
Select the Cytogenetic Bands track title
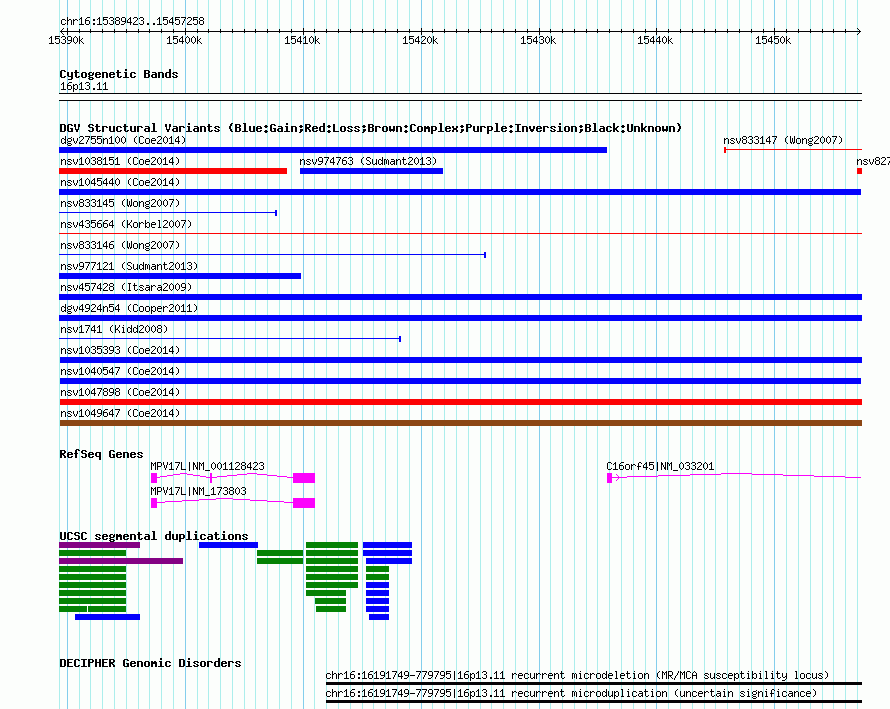pos(119,74)
